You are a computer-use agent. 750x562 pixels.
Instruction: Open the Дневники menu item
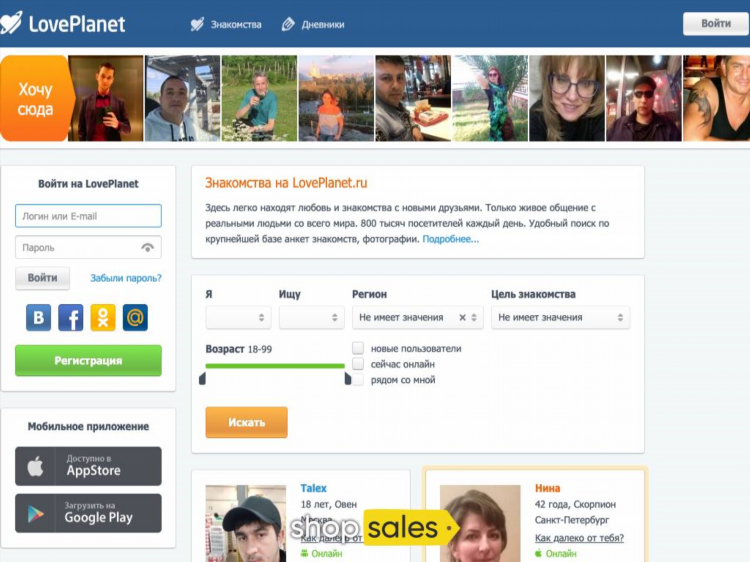[x=314, y=24]
